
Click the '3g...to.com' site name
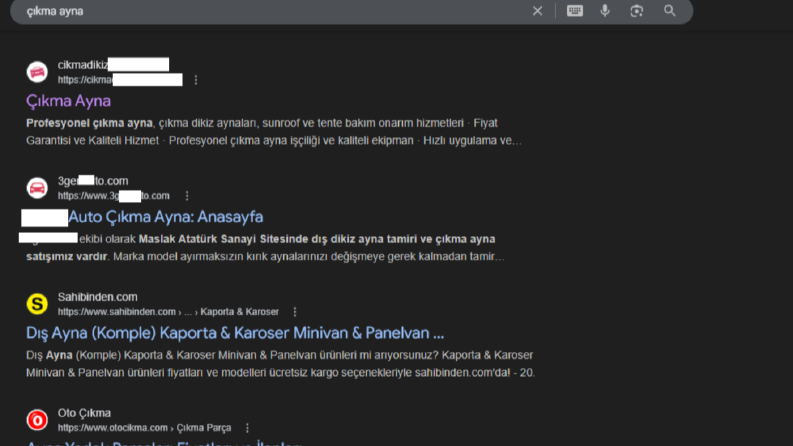pyautogui.click(x=93, y=181)
